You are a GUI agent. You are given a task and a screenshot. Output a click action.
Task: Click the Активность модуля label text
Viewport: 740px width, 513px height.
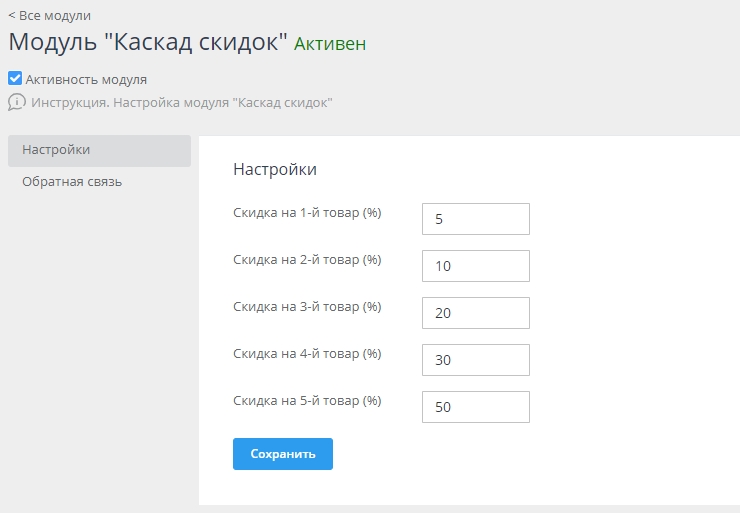tap(86, 79)
